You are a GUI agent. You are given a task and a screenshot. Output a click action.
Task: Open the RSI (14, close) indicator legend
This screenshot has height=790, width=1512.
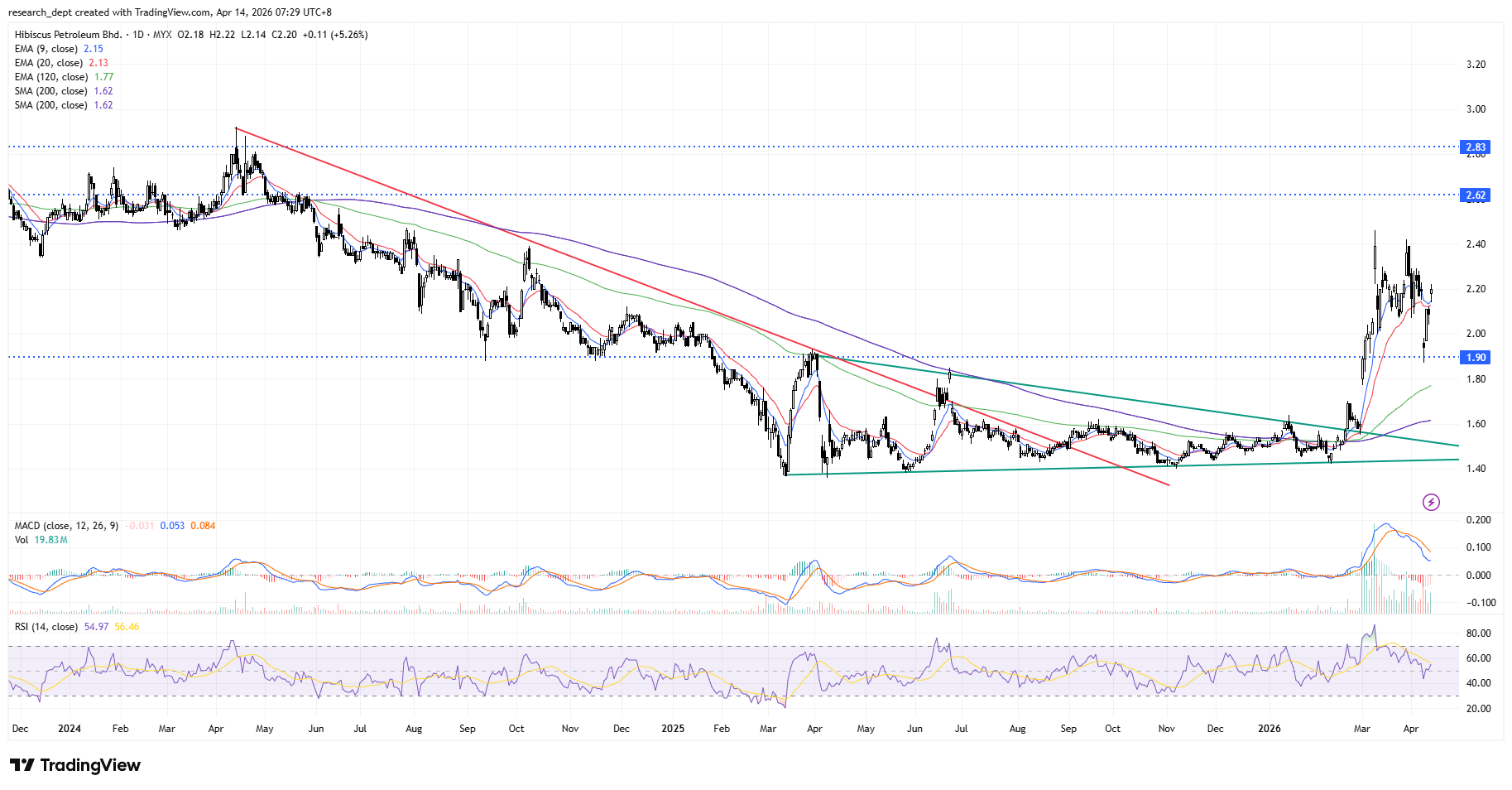tap(46, 627)
